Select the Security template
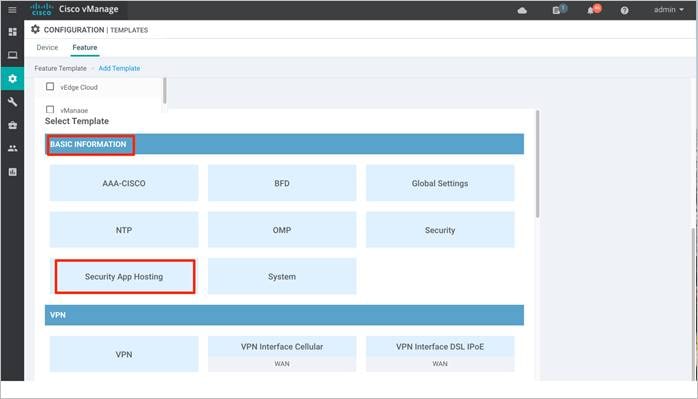Image resolution: width=698 pixels, height=399 pixels. pos(440,230)
